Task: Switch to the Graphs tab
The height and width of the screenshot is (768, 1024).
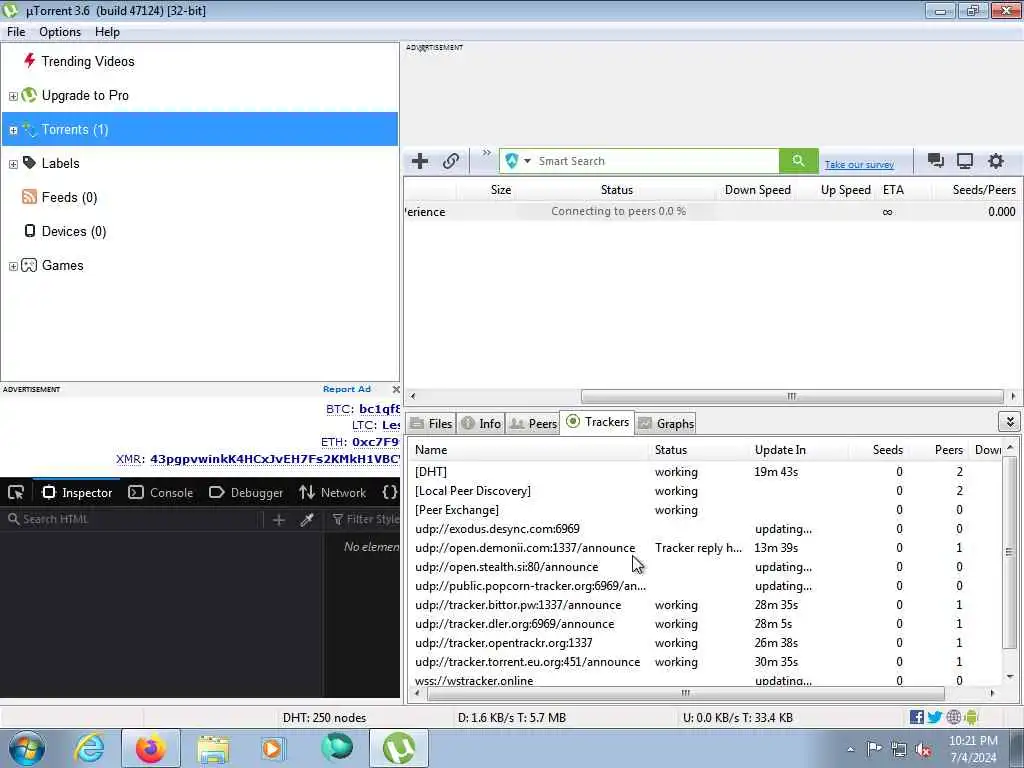Action: pyautogui.click(x=665, y=424)
